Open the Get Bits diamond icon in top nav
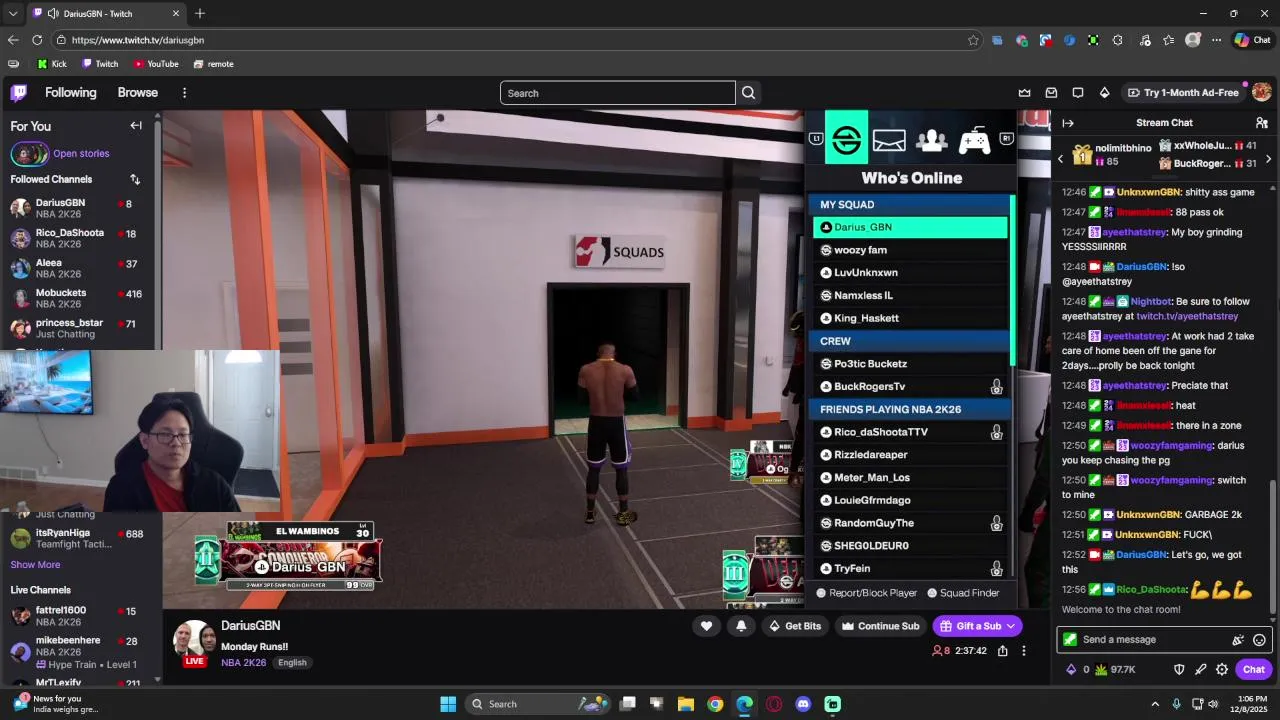The height and width of the screenshot is (720, 1280). (x=1104, y=93)
